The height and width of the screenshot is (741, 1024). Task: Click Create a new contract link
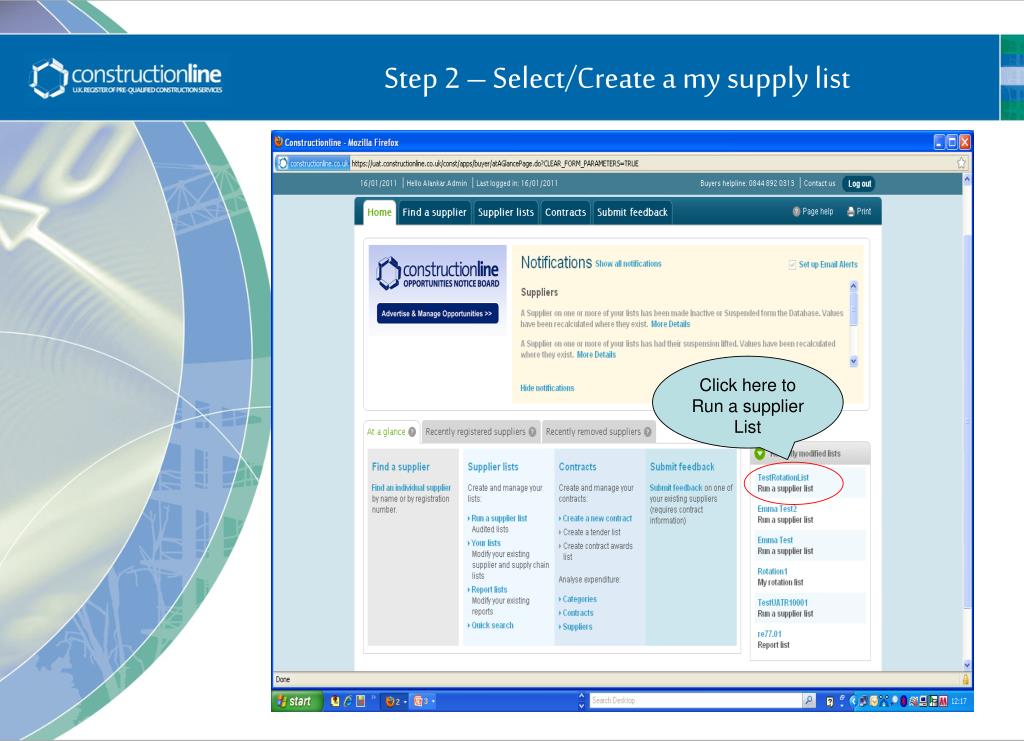[597, 518]
